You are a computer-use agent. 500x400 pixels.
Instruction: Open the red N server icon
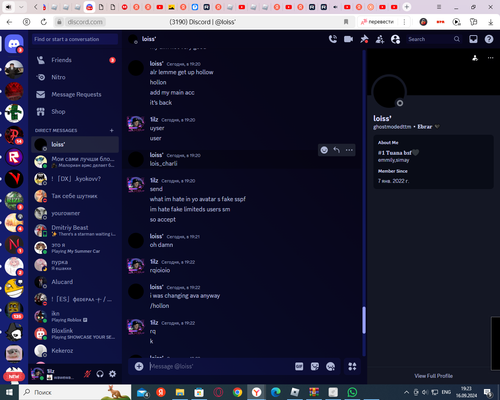pos(14,244)
